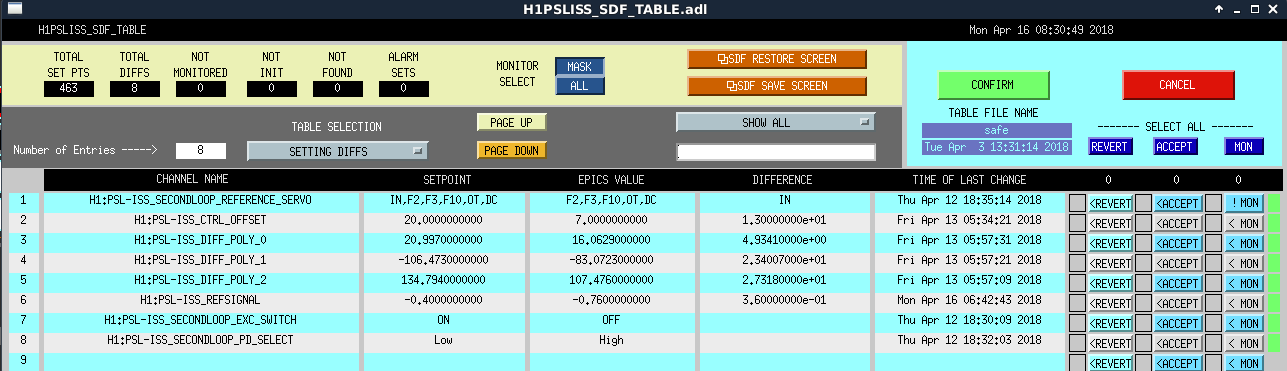This screenshot has width=1287, height=371.
Task: Click the TOTAL DIFFS count 8
Action: [x=135, y=89]
